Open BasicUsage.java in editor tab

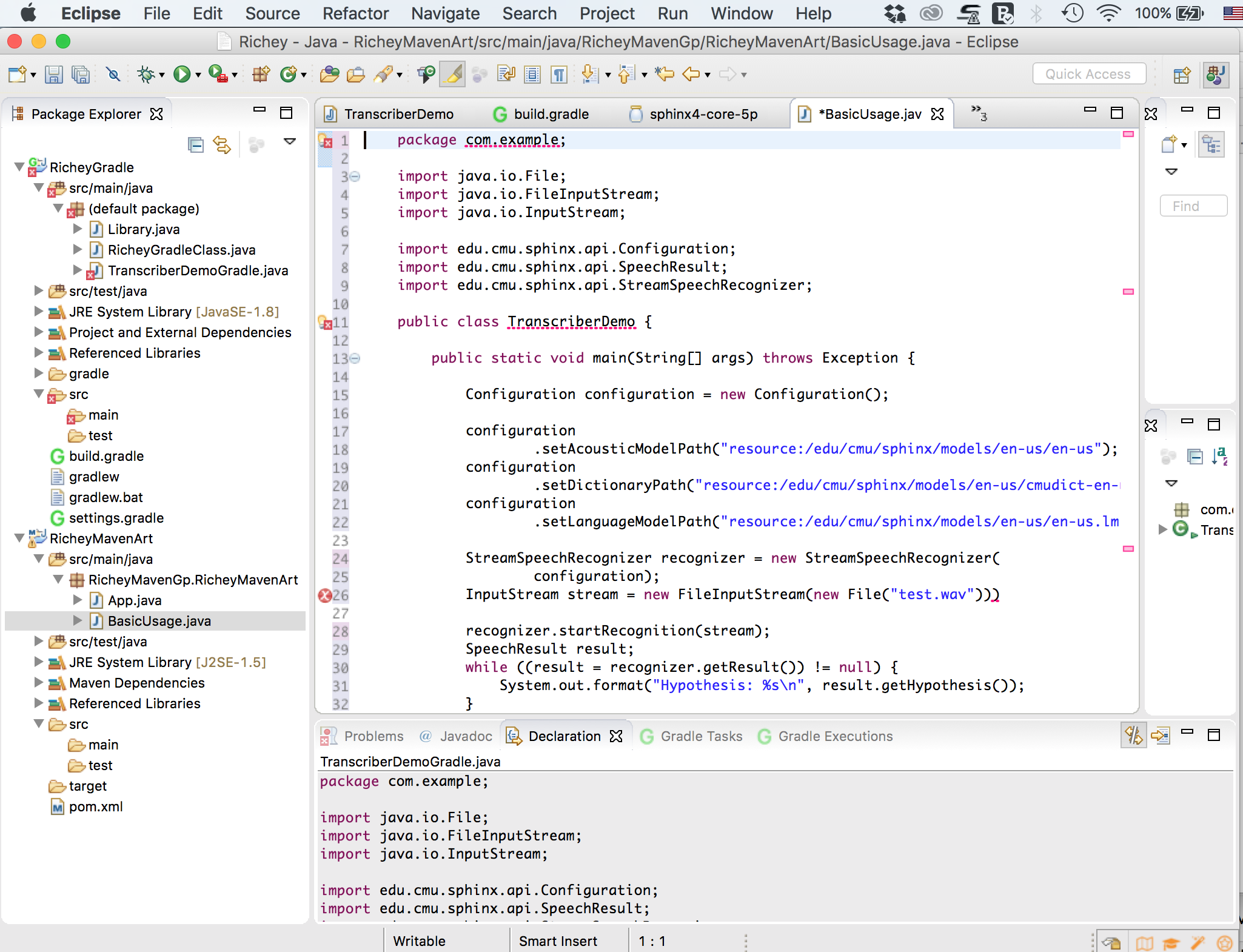pos(869,114)
